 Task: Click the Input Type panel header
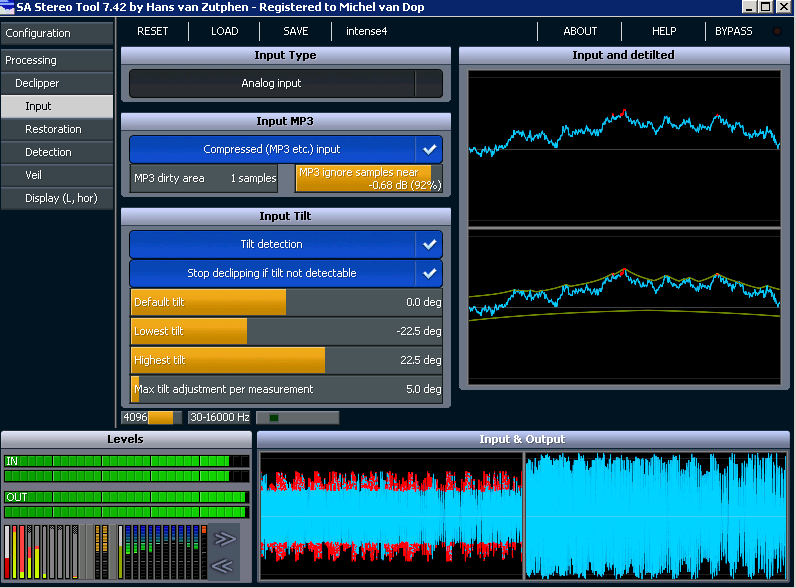pos(286,55)
